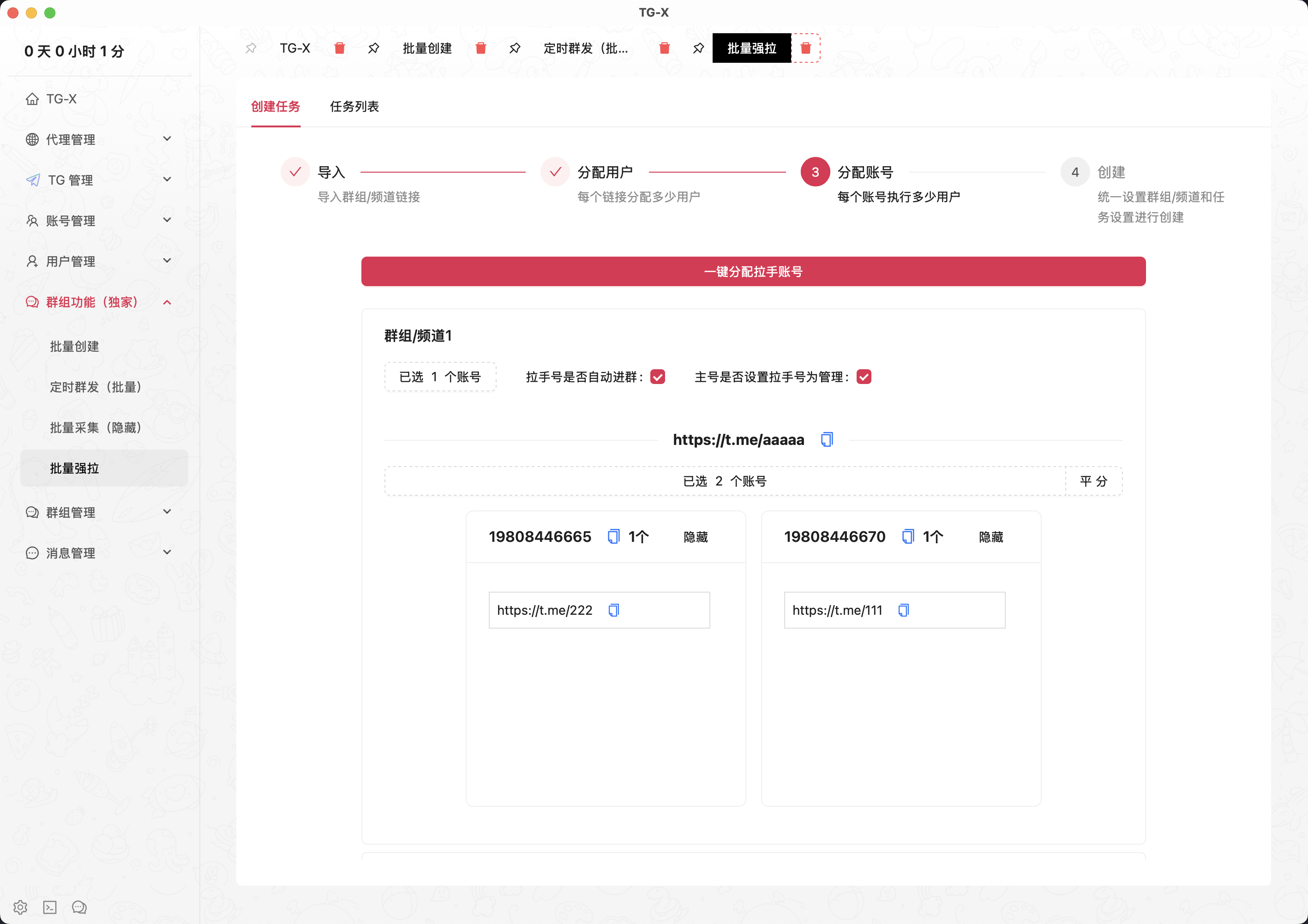The image size is (1308, 924).
Task: Click the 账号管理 people icon
Action: pos(32,221)
